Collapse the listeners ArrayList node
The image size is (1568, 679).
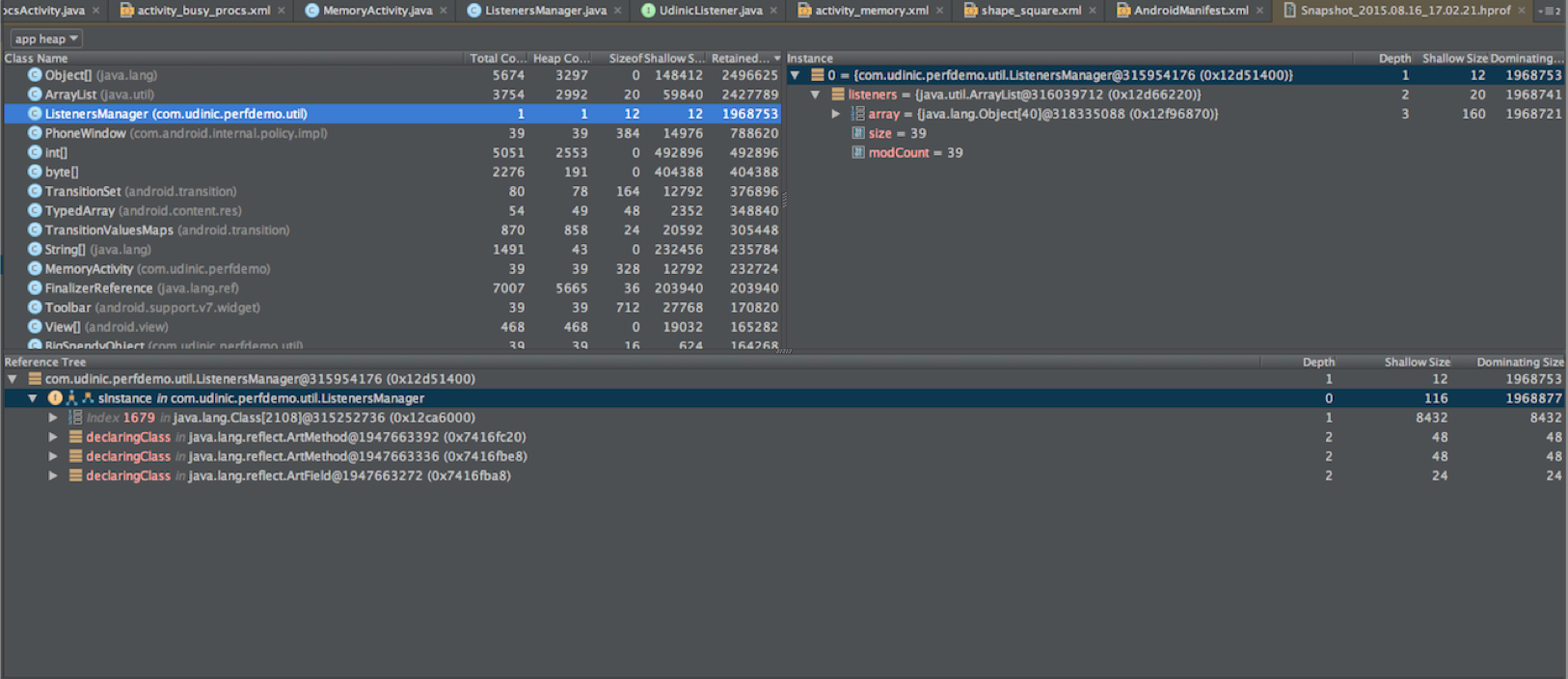816,95
